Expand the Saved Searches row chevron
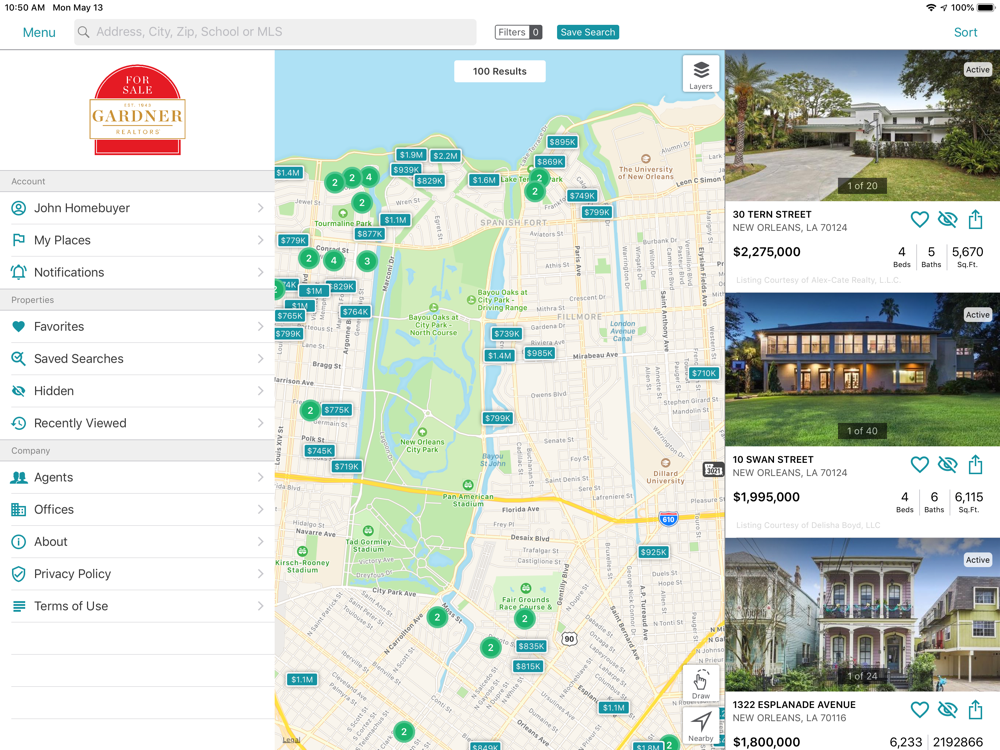1000x750 pixels. [261, 358]
